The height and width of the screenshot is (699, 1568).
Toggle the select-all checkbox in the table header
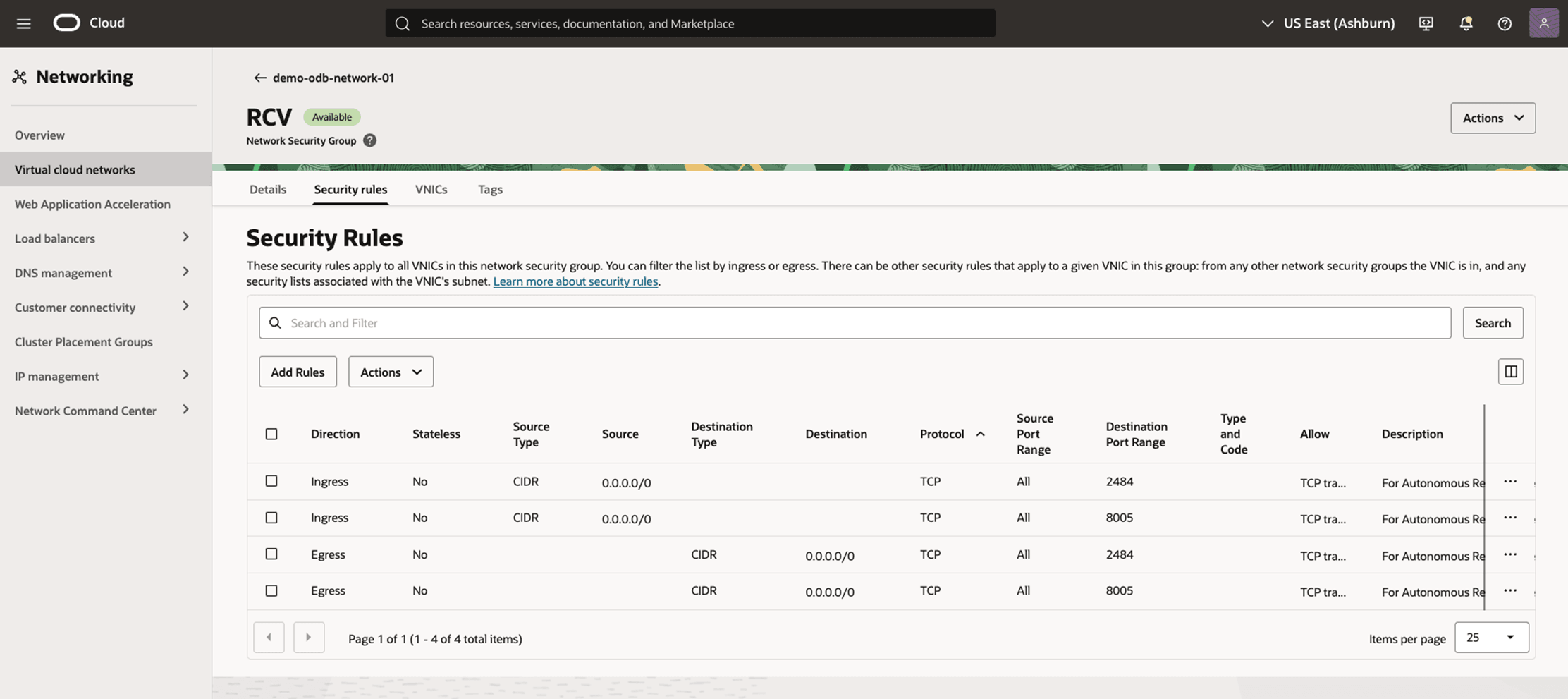pyautogui.click(x=271, y=434)
